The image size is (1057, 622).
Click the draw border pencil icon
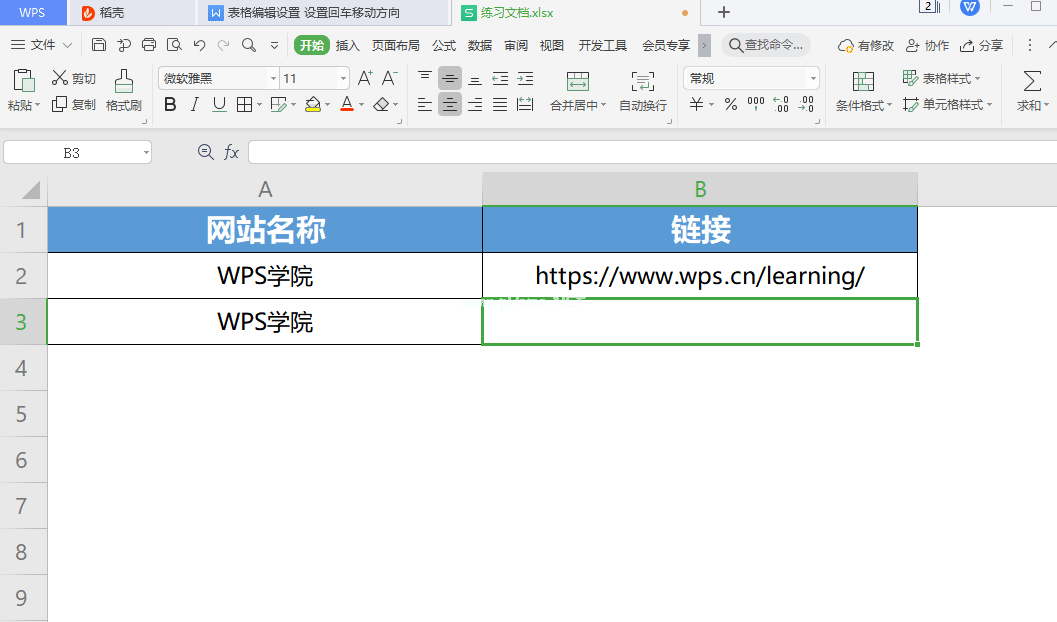[x=278, y=104]
